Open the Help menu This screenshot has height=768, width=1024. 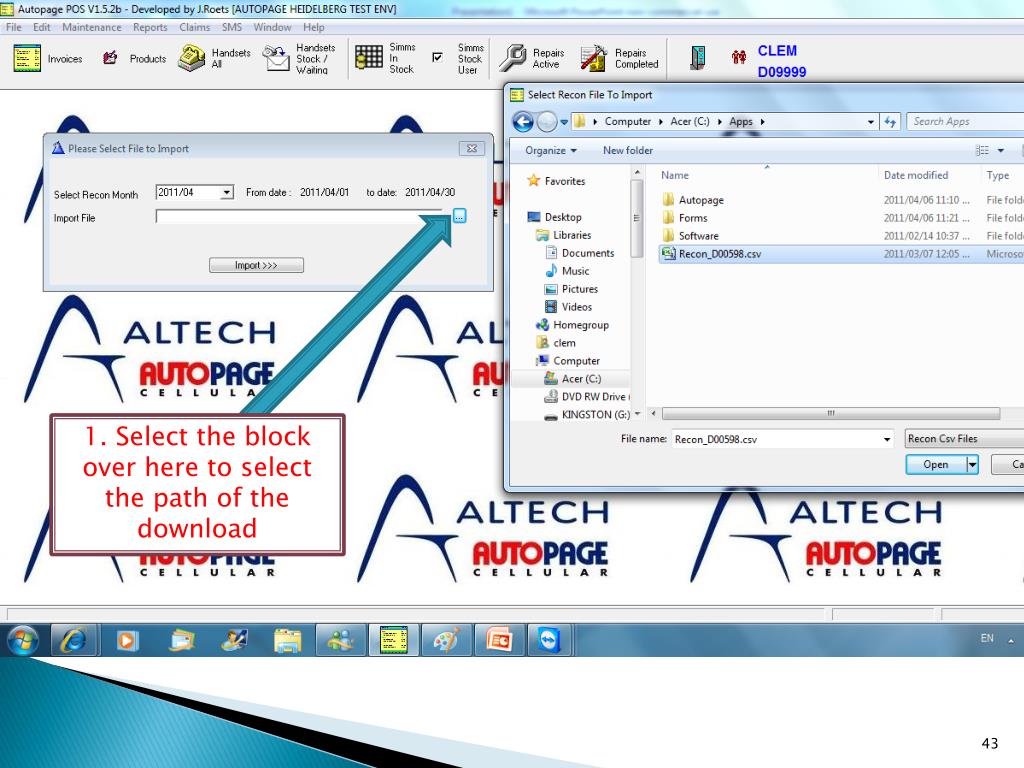[x=313, y=27]
